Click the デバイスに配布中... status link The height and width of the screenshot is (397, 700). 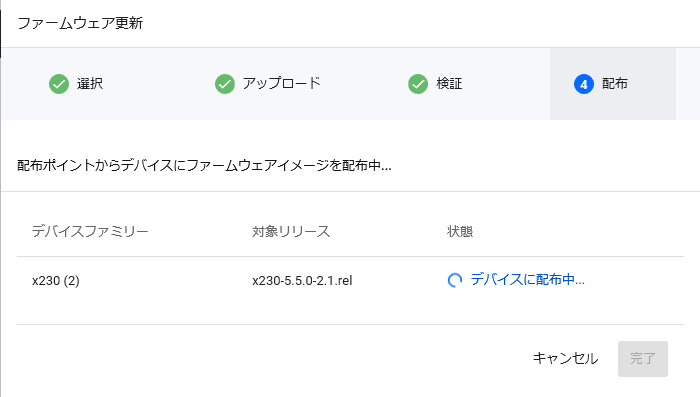click(527, 280)
